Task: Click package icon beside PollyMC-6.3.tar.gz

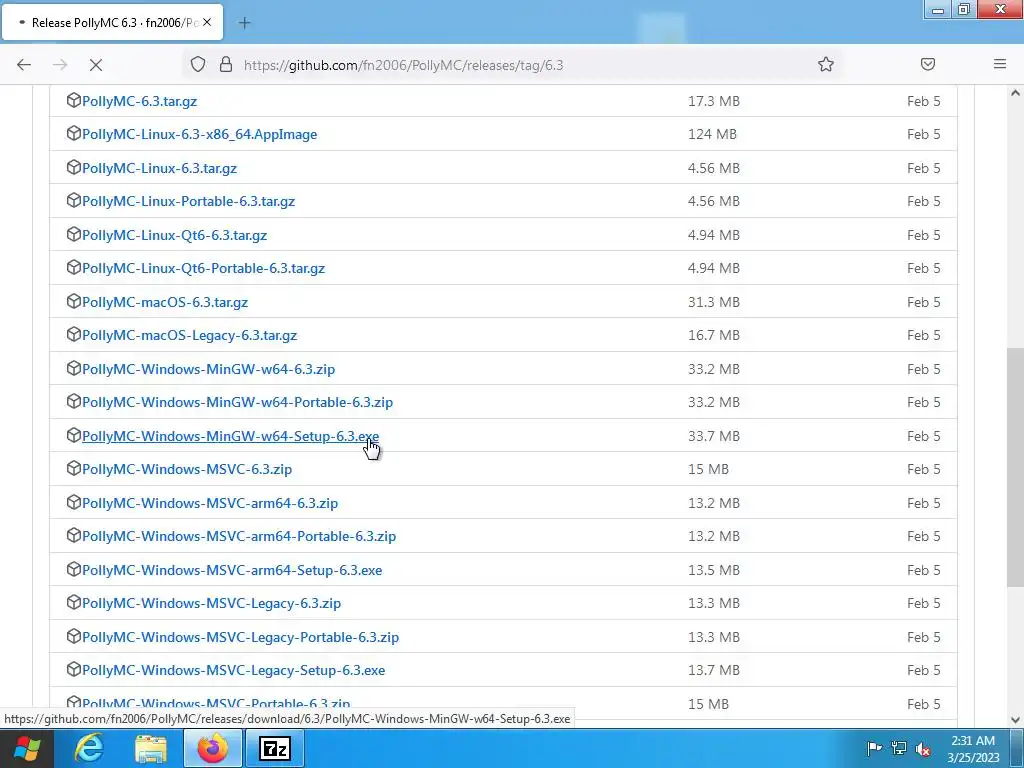Action: 73,101
